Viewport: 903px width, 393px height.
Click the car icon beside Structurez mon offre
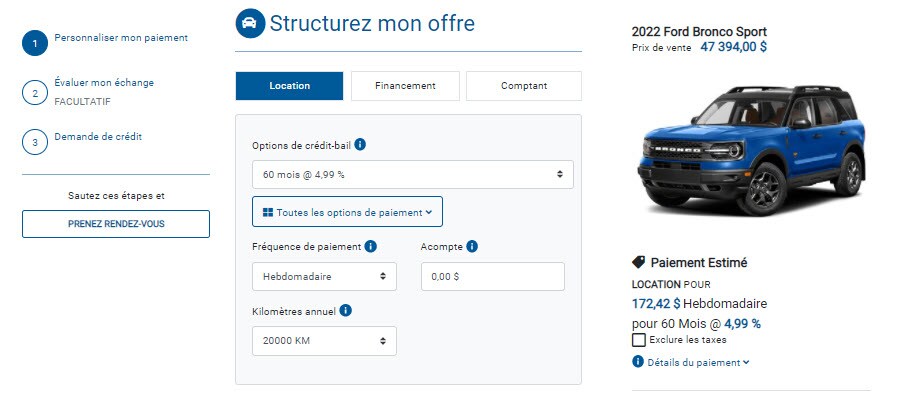pos(251,24)
